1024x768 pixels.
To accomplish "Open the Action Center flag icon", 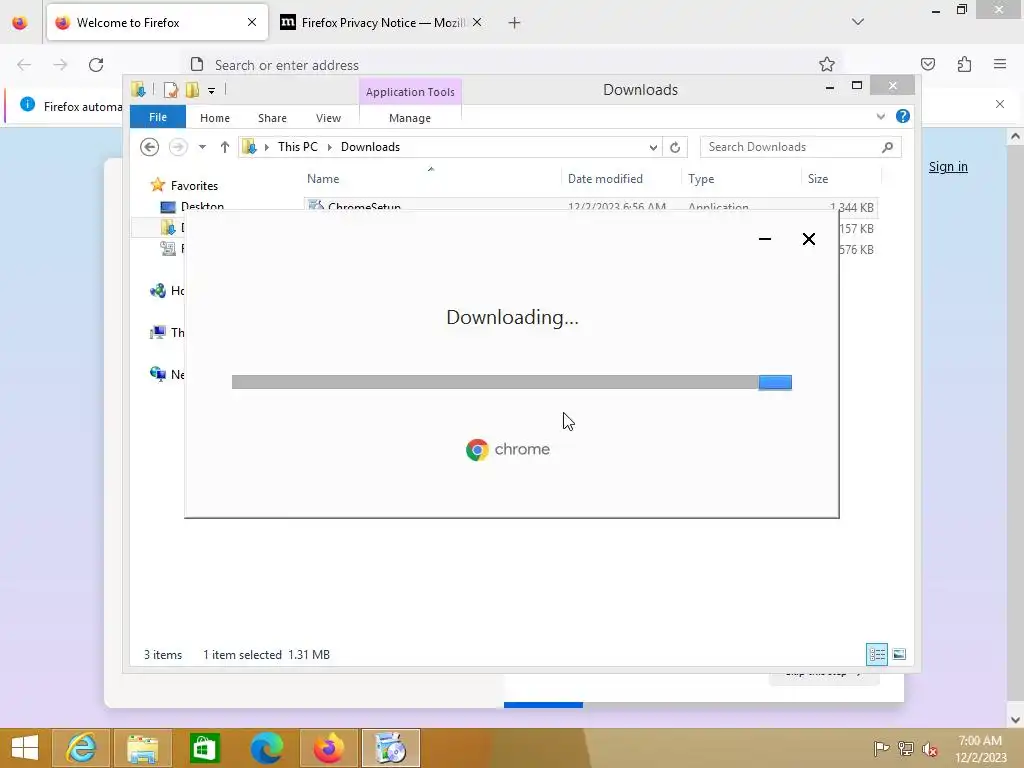I will tap(881, 748).
